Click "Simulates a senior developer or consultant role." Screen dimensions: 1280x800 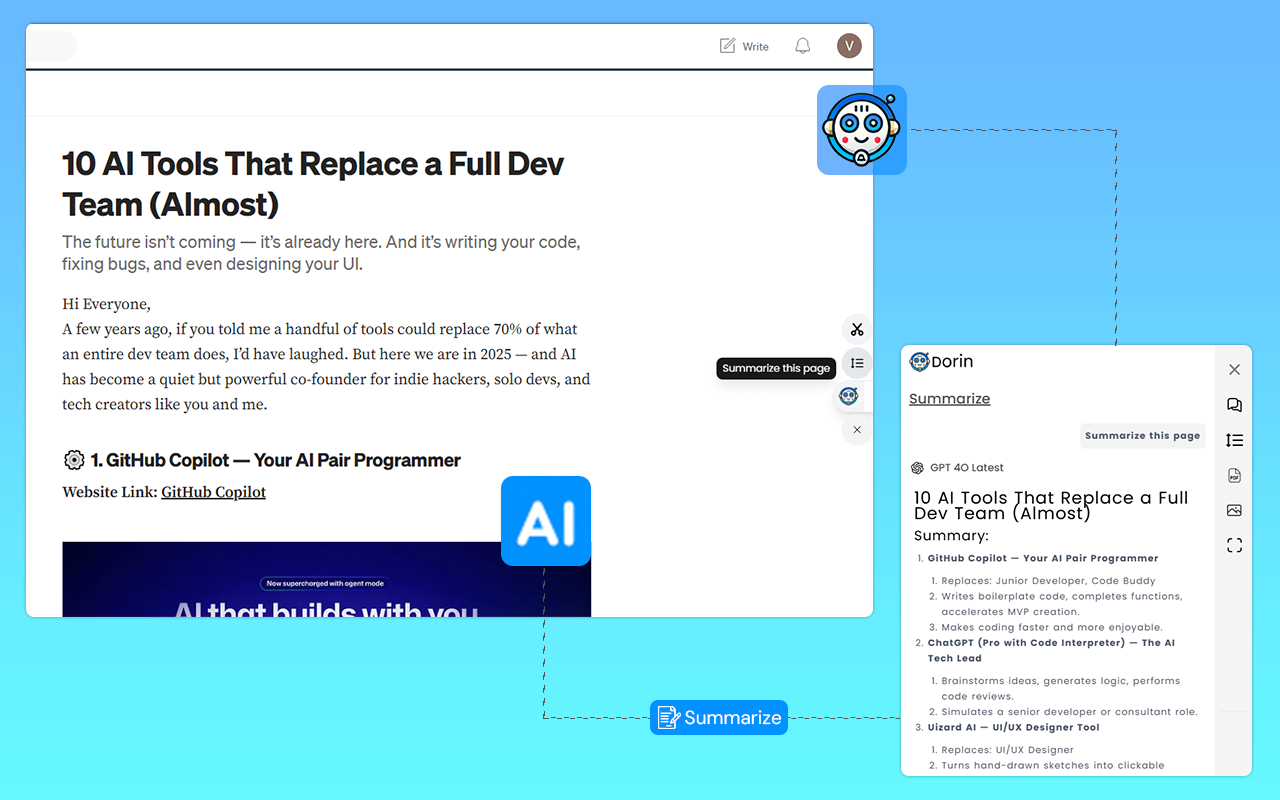click(x=1069, y=712)
